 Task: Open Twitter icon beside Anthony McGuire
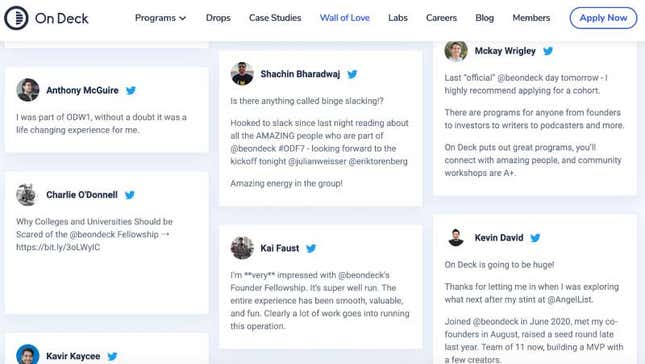click(131, 90)
